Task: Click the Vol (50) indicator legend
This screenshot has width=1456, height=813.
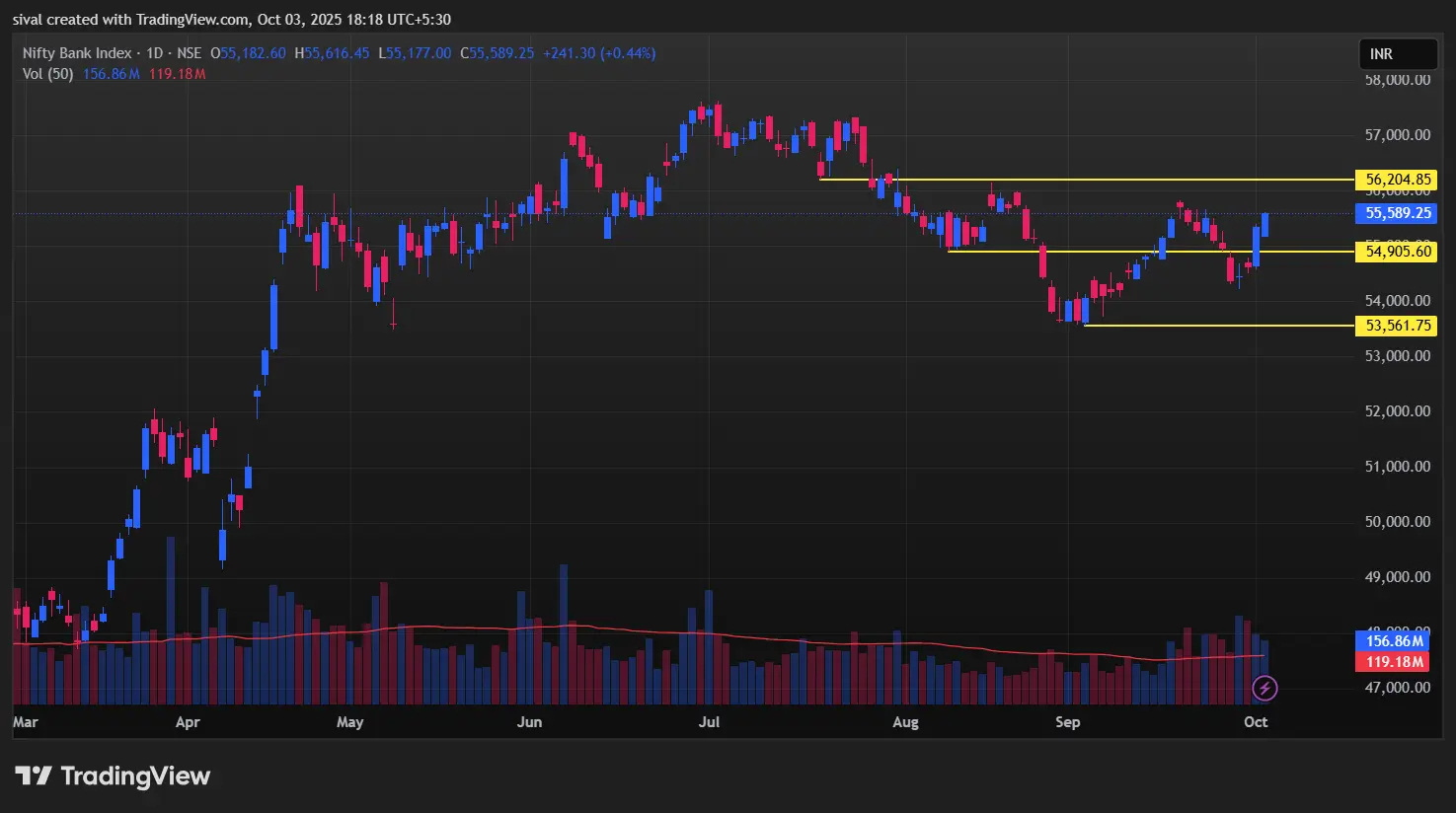Action: (x=47, y=74)
